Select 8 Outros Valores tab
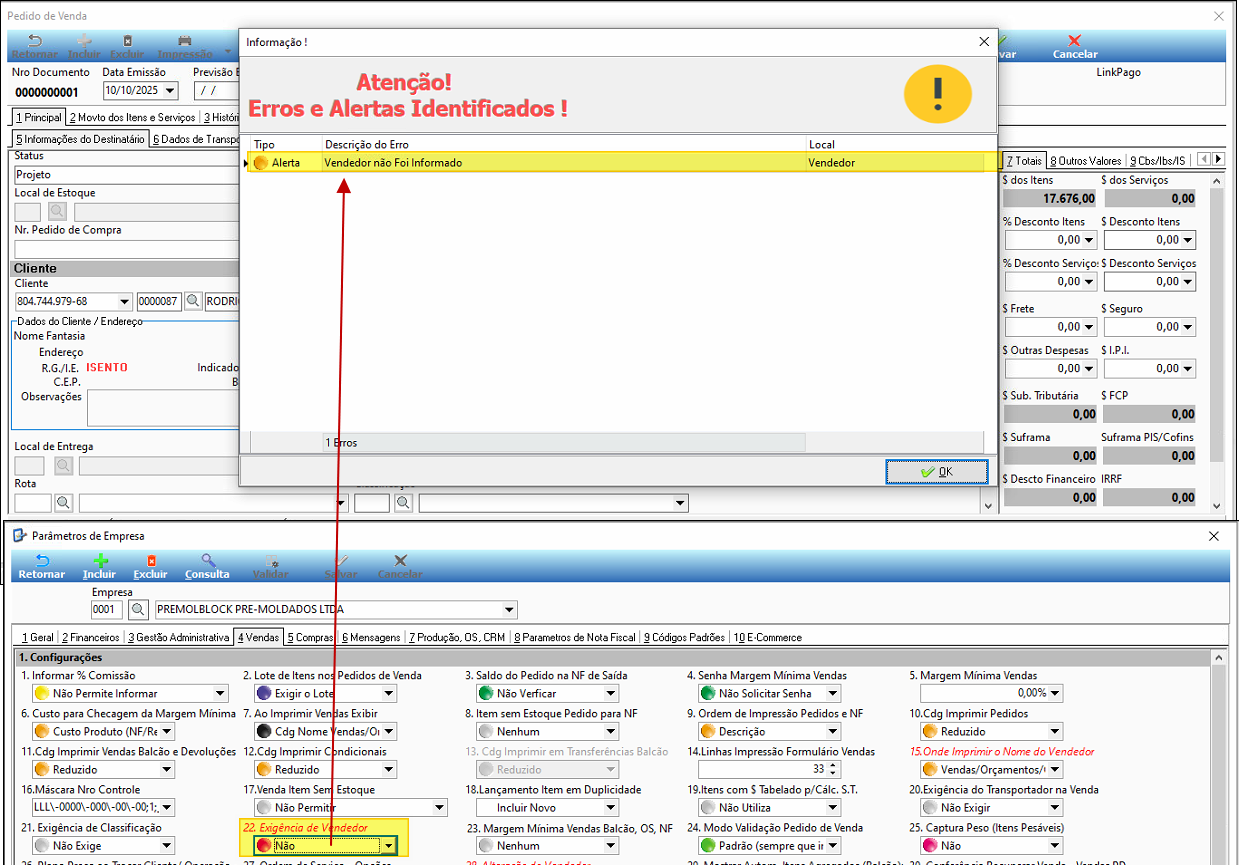Screen dimensions: 1239x865 coord(1084,160)
